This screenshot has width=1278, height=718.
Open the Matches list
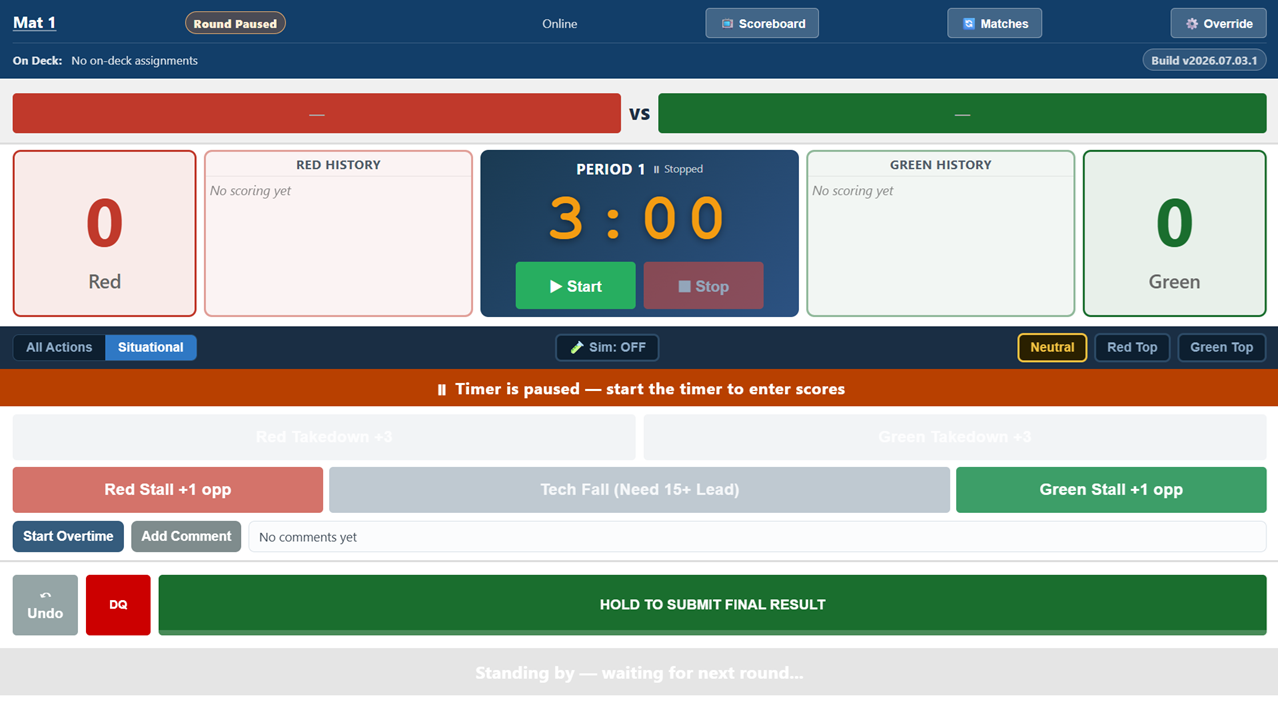point(994,23)
